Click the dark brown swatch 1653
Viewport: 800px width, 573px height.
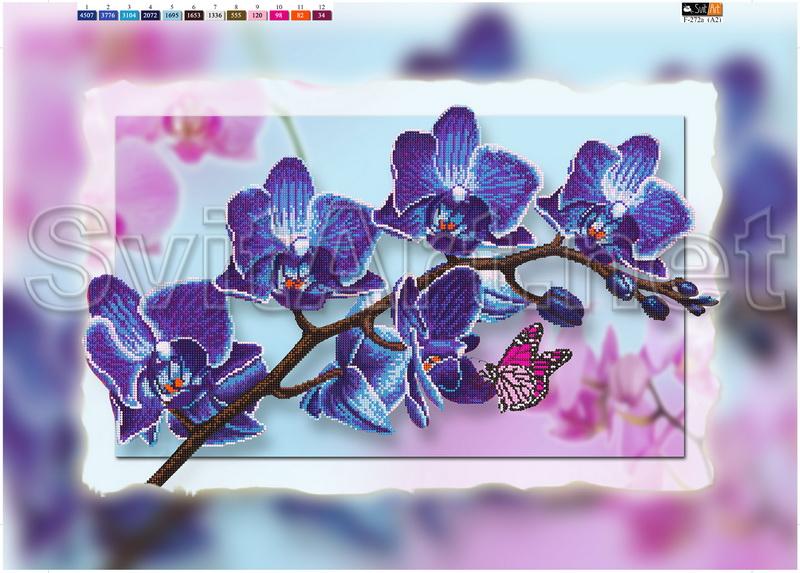pos(193,17)
